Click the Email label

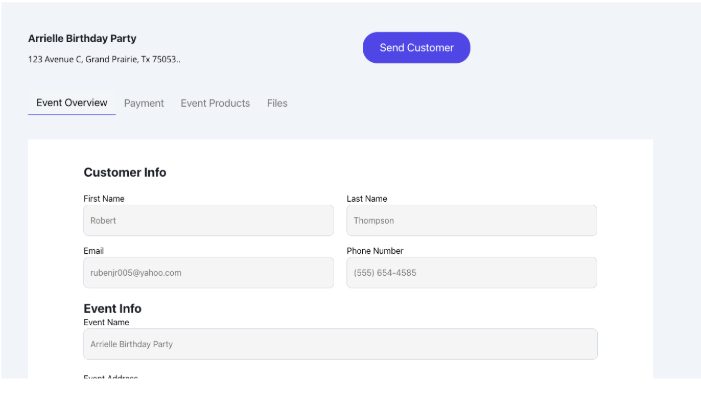(93, 251)
